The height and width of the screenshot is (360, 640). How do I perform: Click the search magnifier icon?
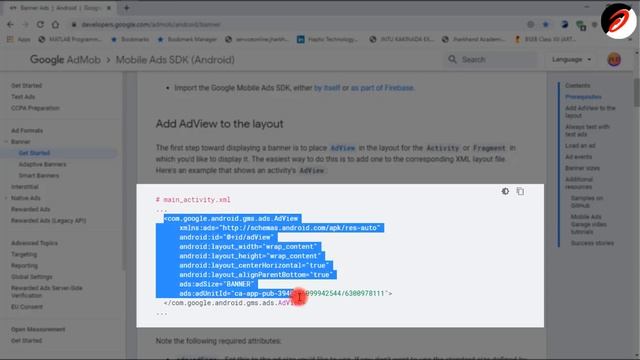pyautogui.click(x=452, y=60)
